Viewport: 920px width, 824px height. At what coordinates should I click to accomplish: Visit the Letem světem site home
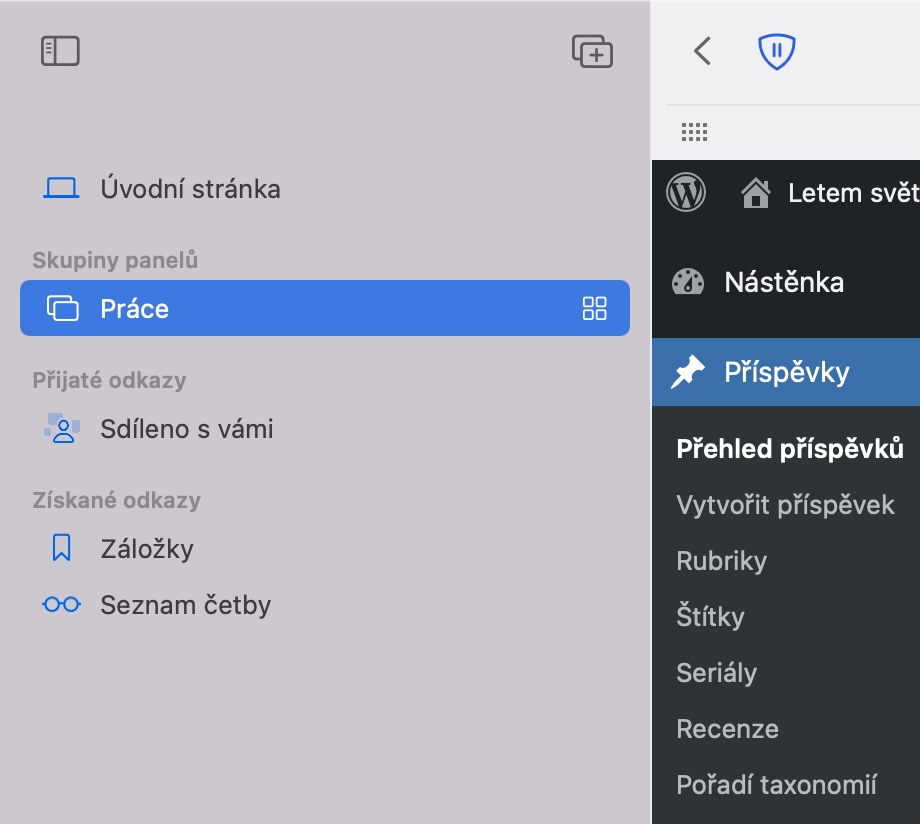(830, 192)
